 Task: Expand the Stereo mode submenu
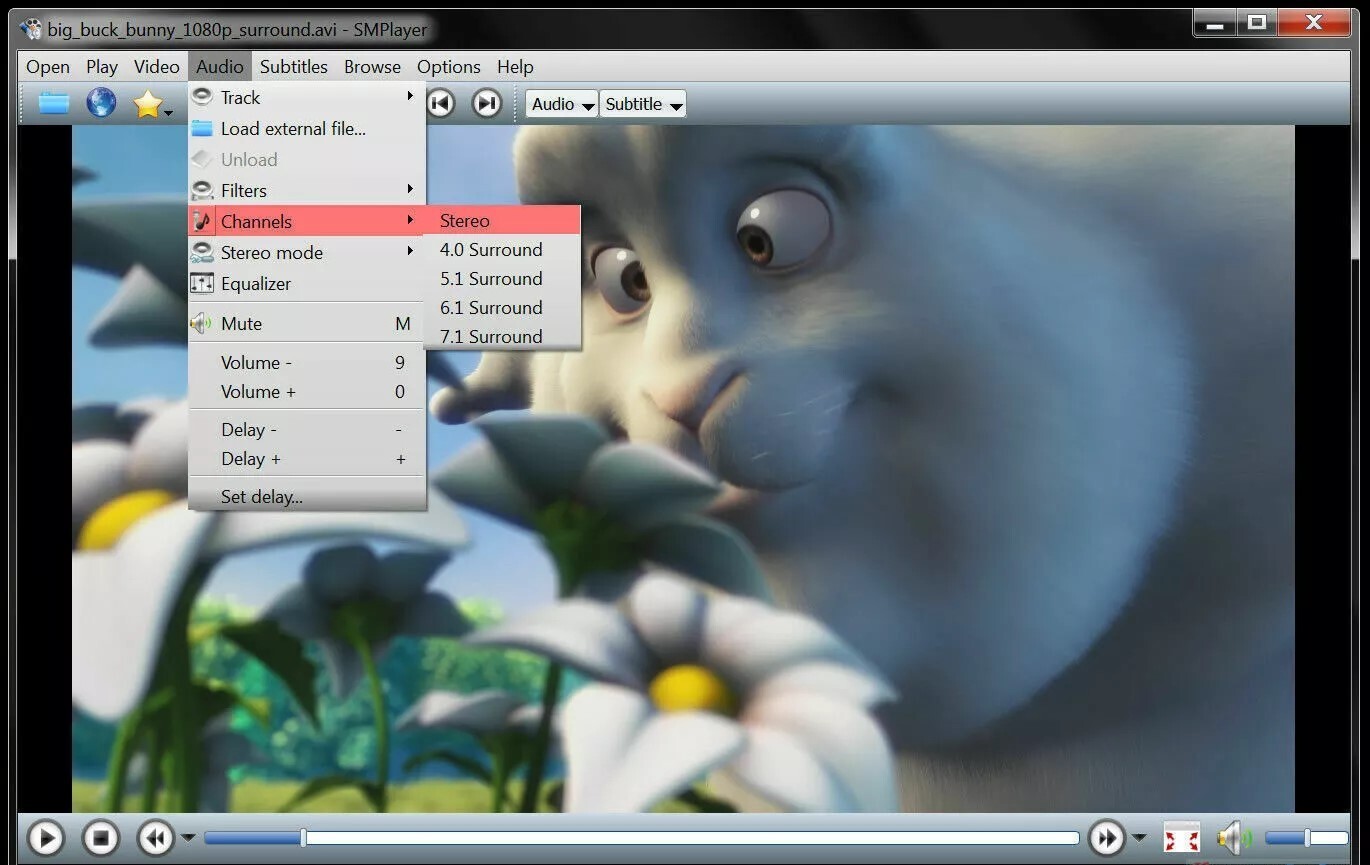[x=307, y=252]
